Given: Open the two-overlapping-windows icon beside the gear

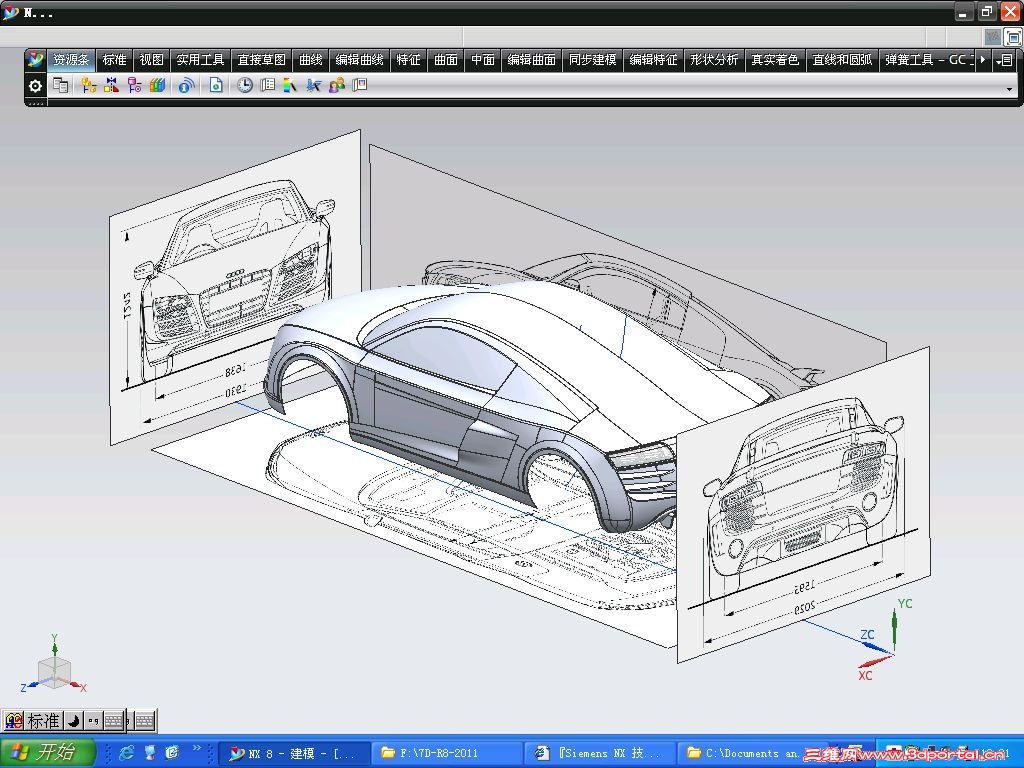Looking at the screenshot, I should [x=61, y=85].
